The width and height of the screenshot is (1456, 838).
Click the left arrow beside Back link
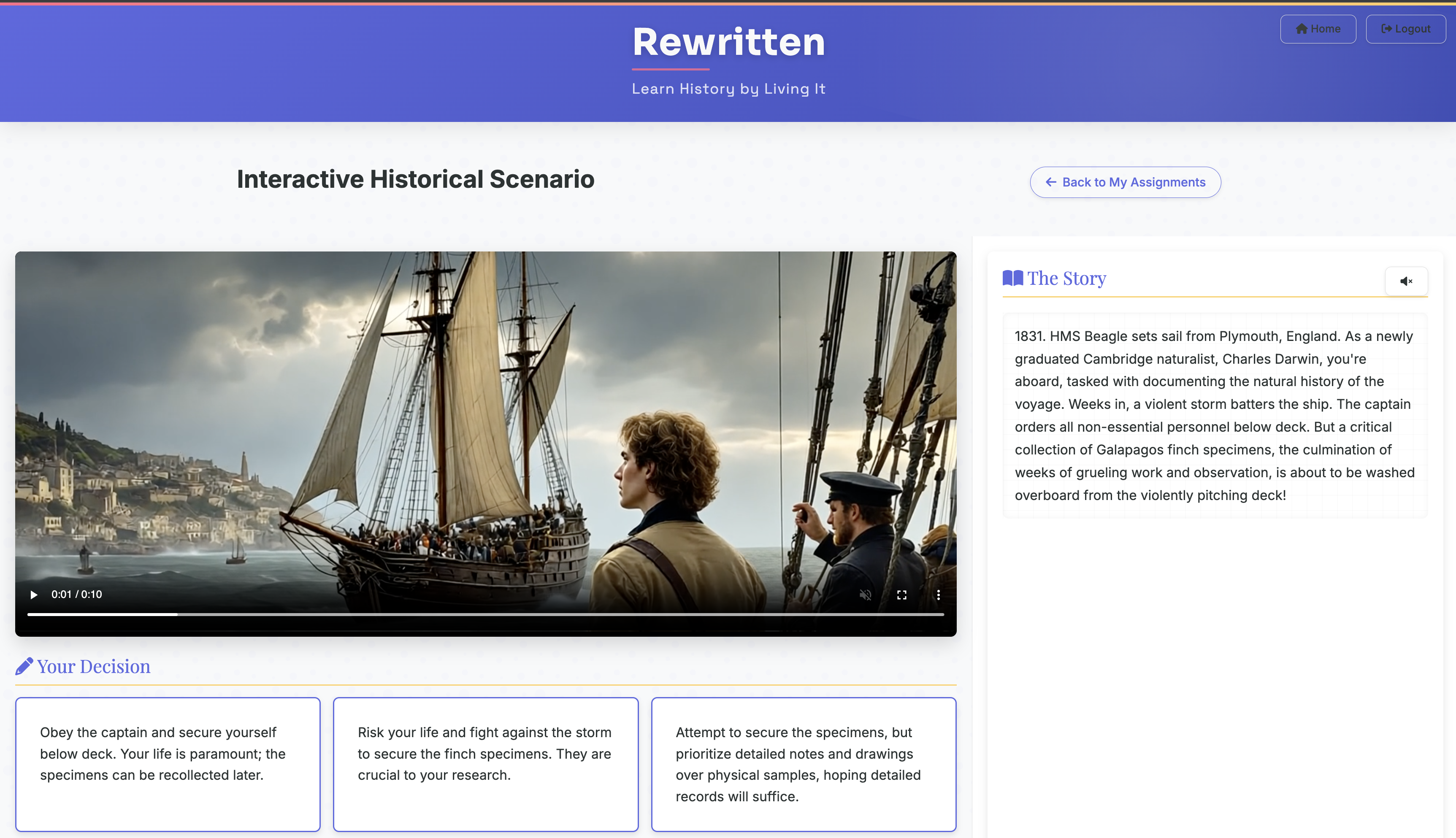tap(1051, 182)
